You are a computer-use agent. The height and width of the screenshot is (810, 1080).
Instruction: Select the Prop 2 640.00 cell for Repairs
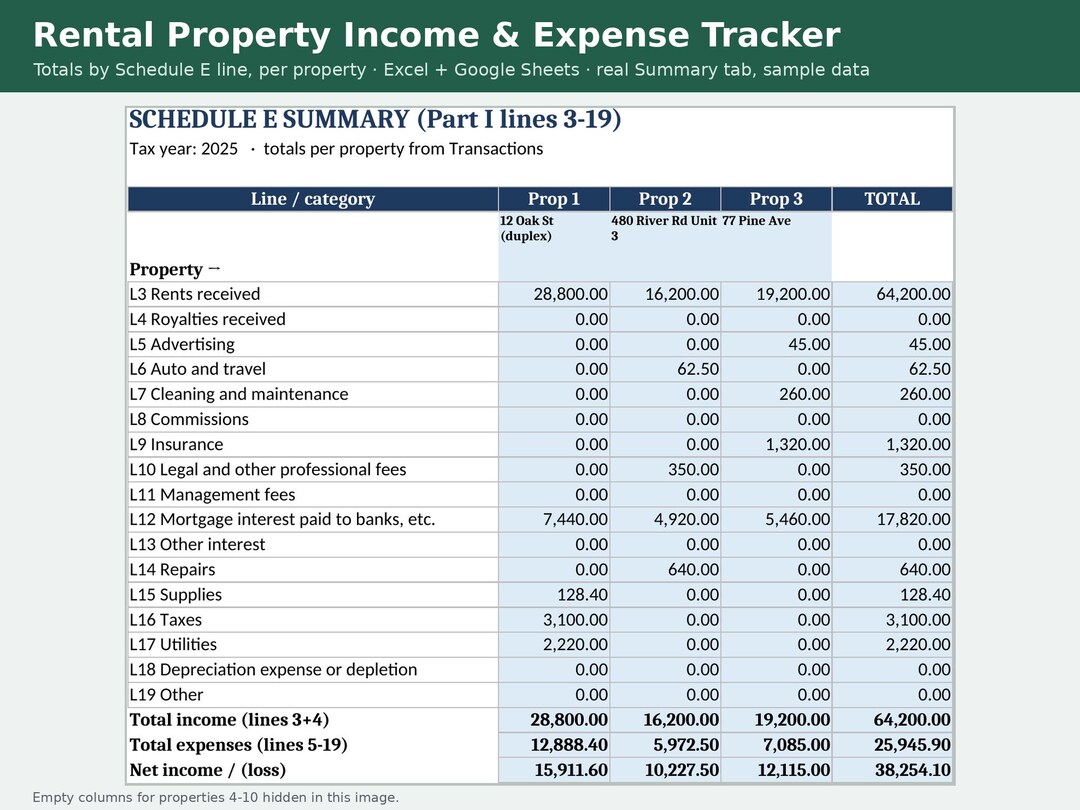(665, 570)
